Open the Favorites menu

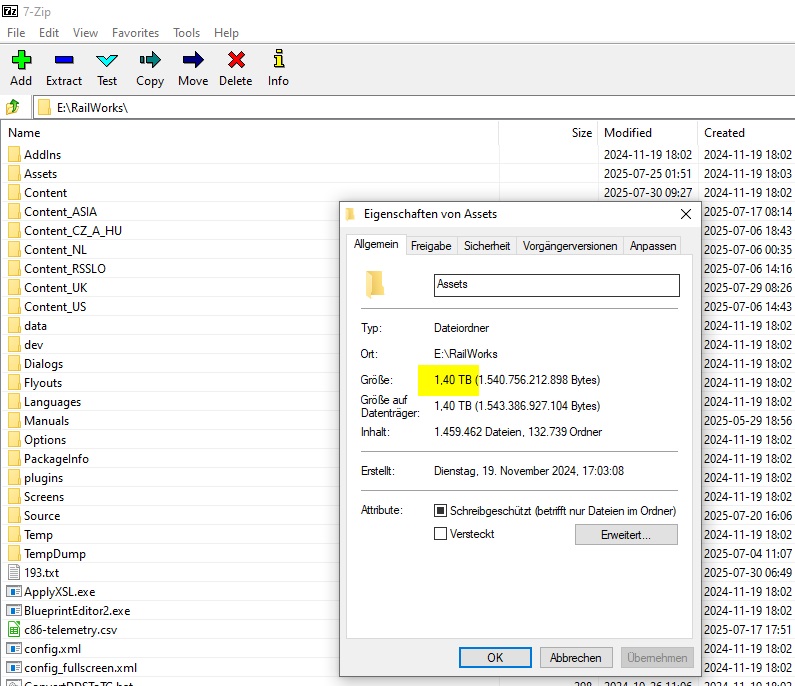coord(135,33)
